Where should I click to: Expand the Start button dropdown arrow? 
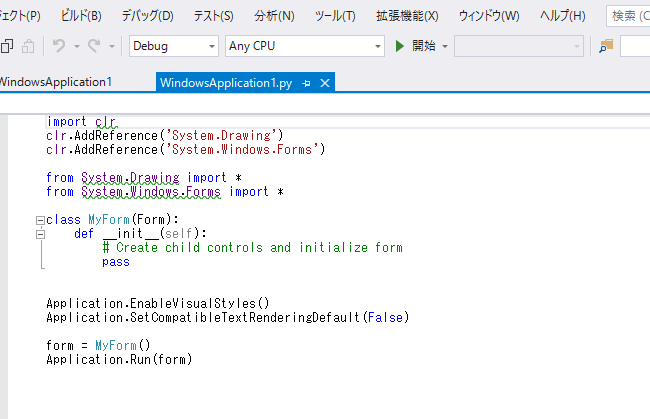point(445,46)
